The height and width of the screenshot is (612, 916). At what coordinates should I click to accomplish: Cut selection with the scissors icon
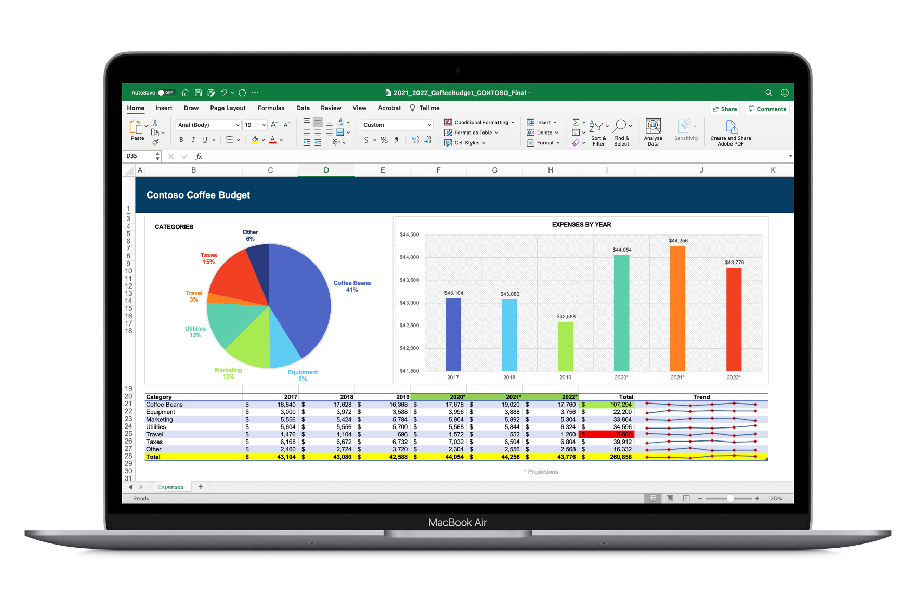point(155,123)
